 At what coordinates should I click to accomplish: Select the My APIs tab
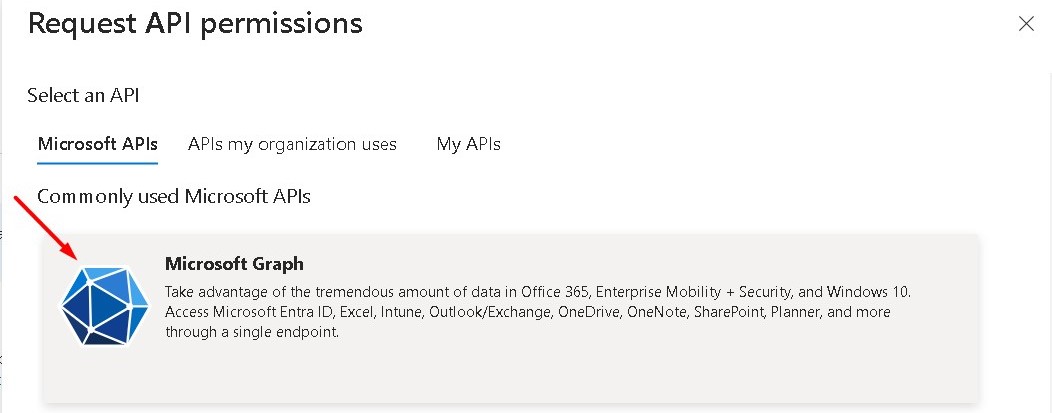coord(468,144)
